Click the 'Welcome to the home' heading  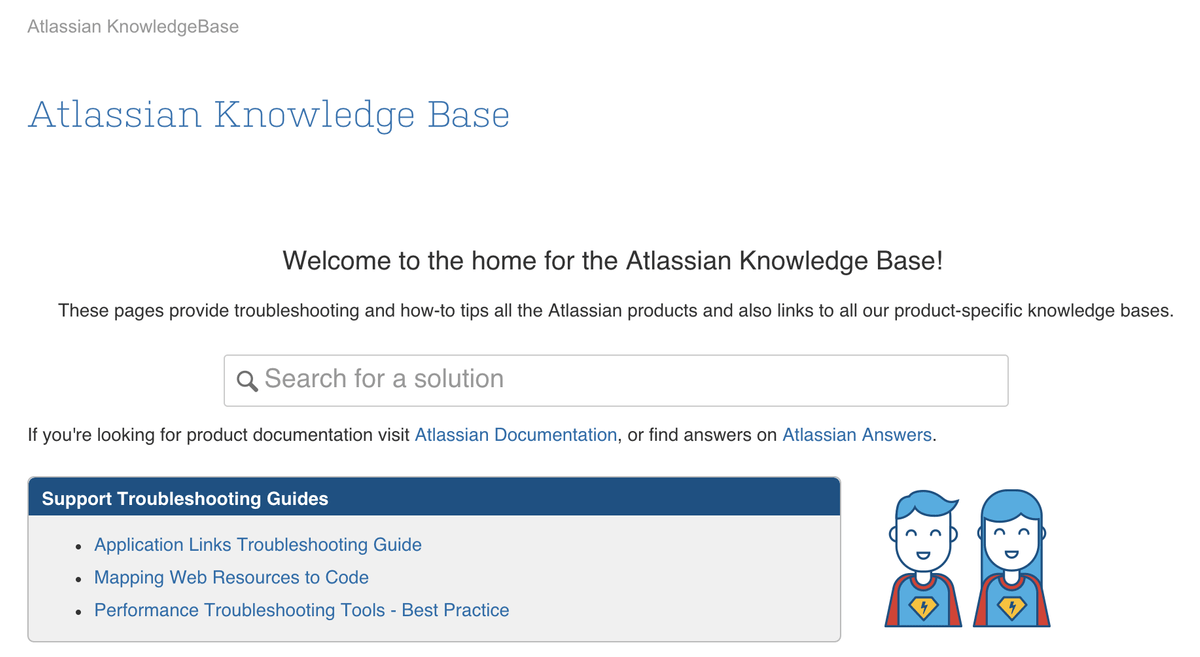(x=613, y=262)
